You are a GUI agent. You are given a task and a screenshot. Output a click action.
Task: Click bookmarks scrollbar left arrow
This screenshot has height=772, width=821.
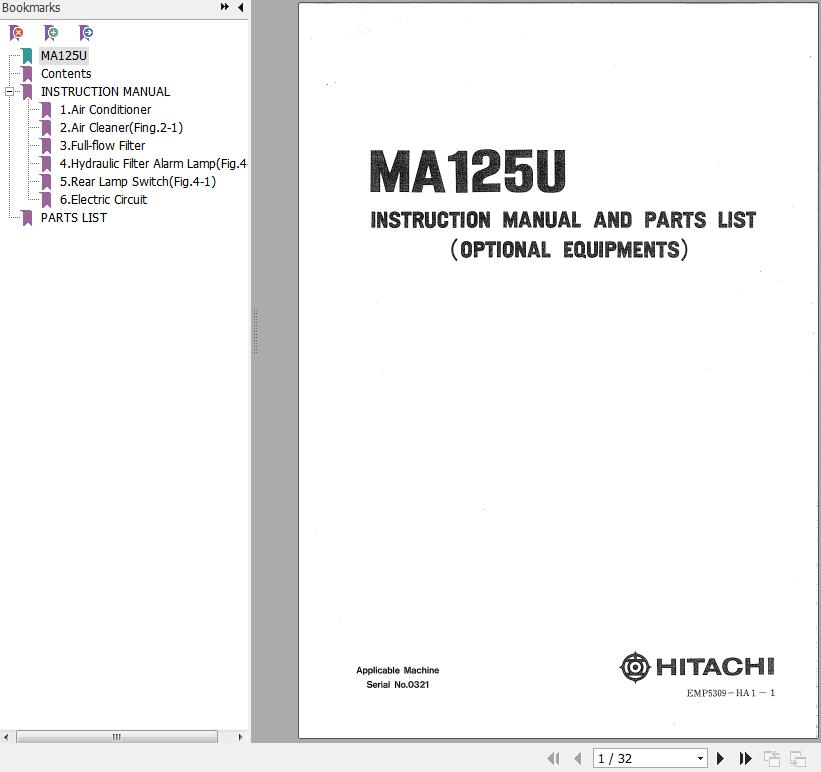[x=6, y=737]
